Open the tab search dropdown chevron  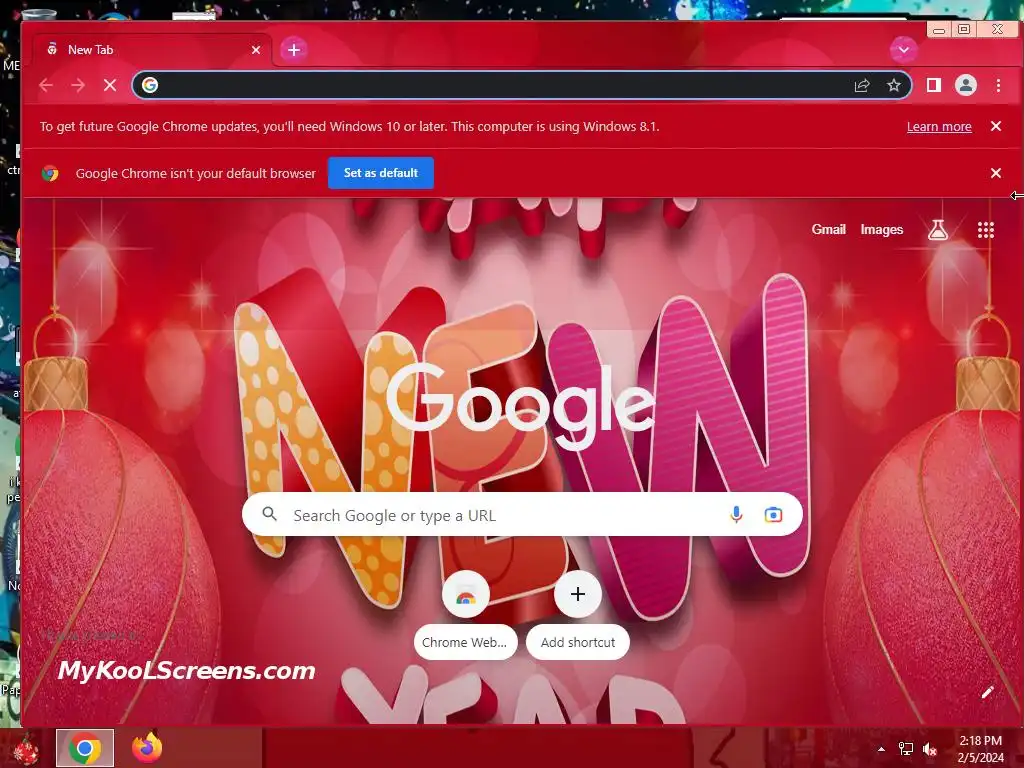pyautogui.click(x=904, y=50)
